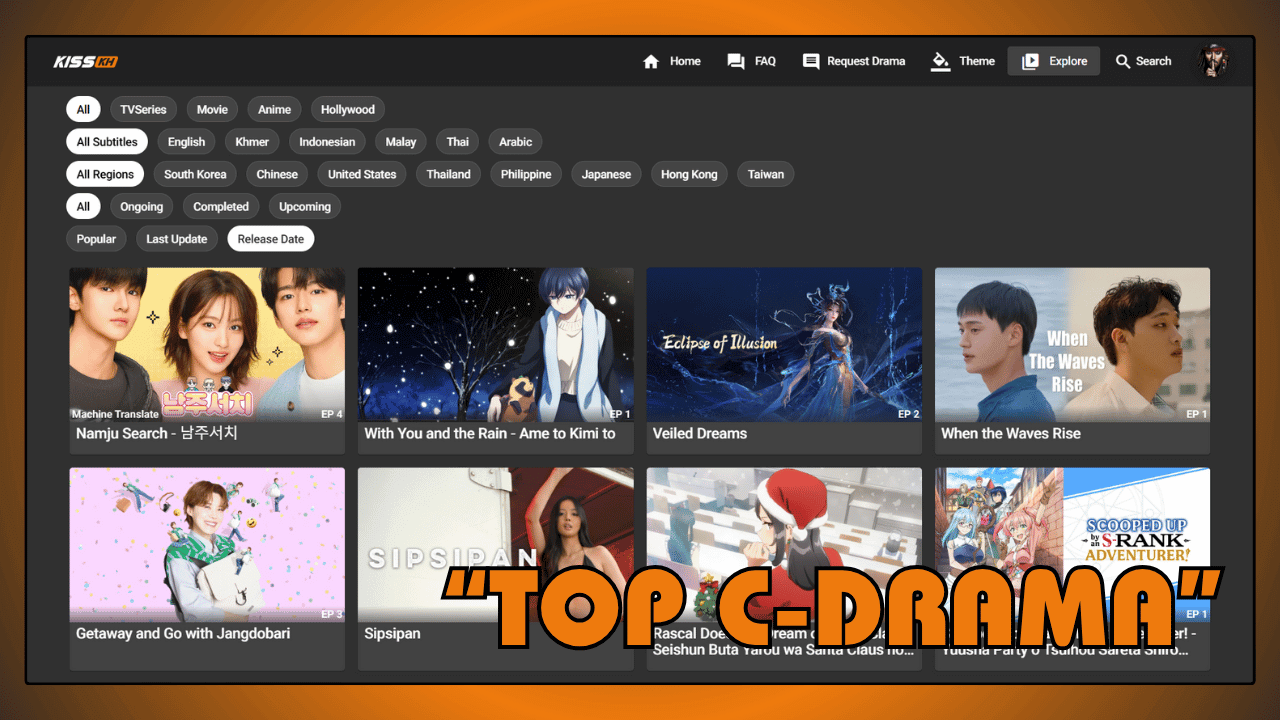
Task: Open the Veiled Dreams drama thumbnail
Action: (x=784, y=345)
